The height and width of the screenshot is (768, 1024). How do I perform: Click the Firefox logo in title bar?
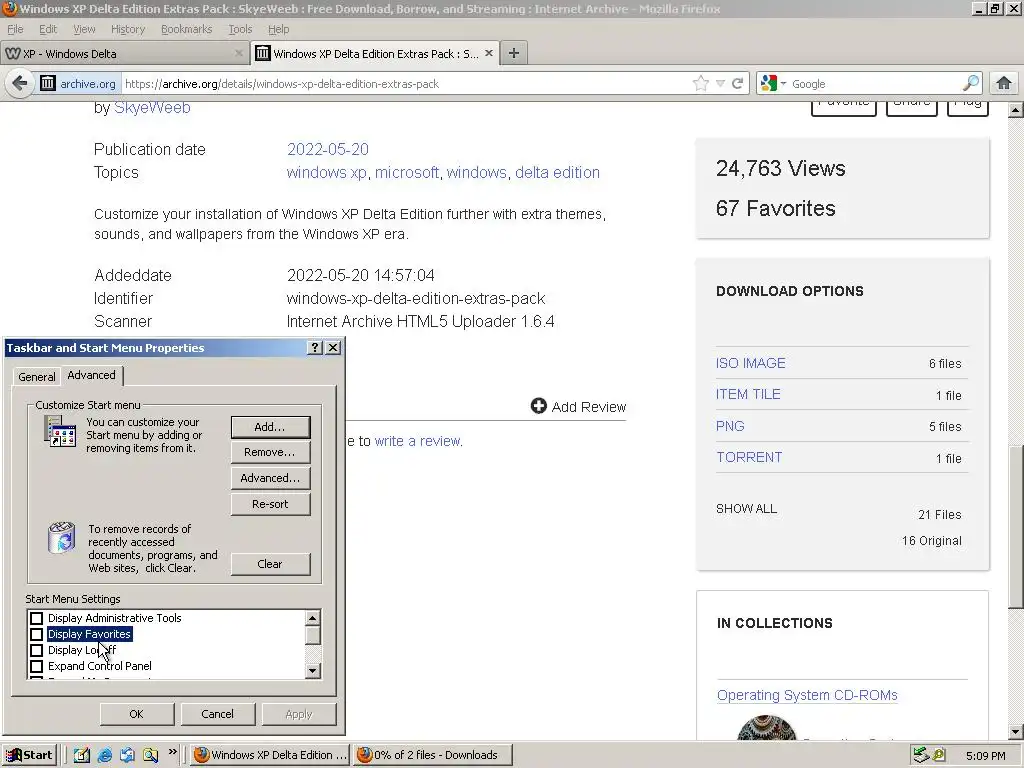pyautogui.click(x=9, y=8)
